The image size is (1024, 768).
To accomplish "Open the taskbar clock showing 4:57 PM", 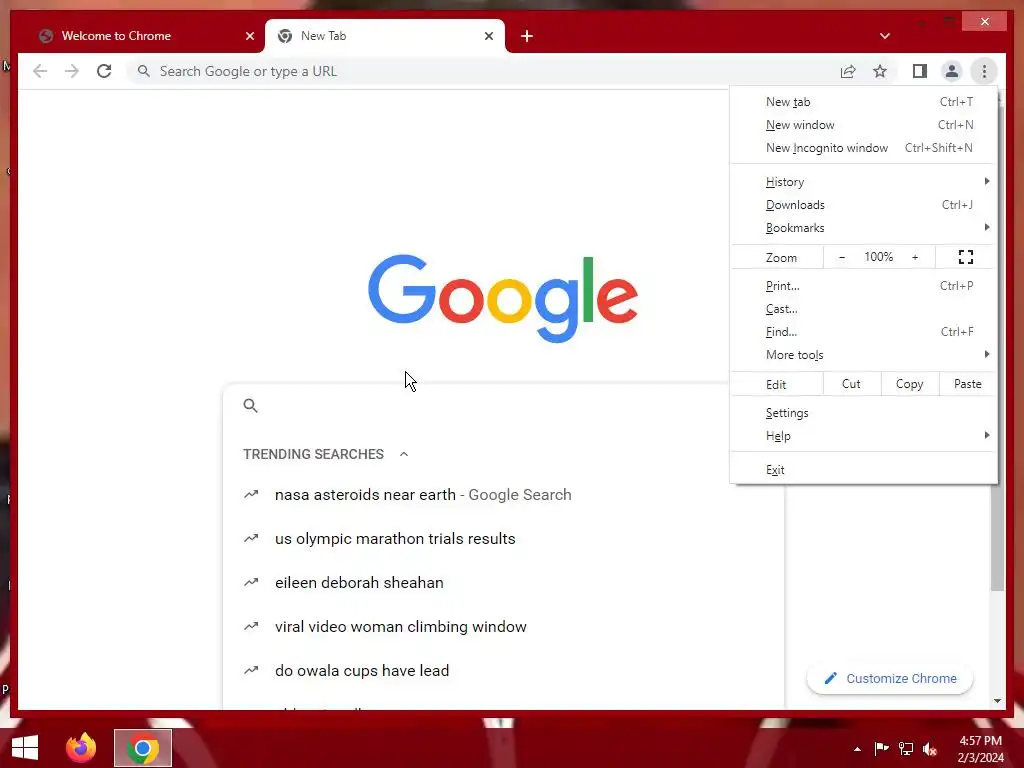I will click(980, 749).
